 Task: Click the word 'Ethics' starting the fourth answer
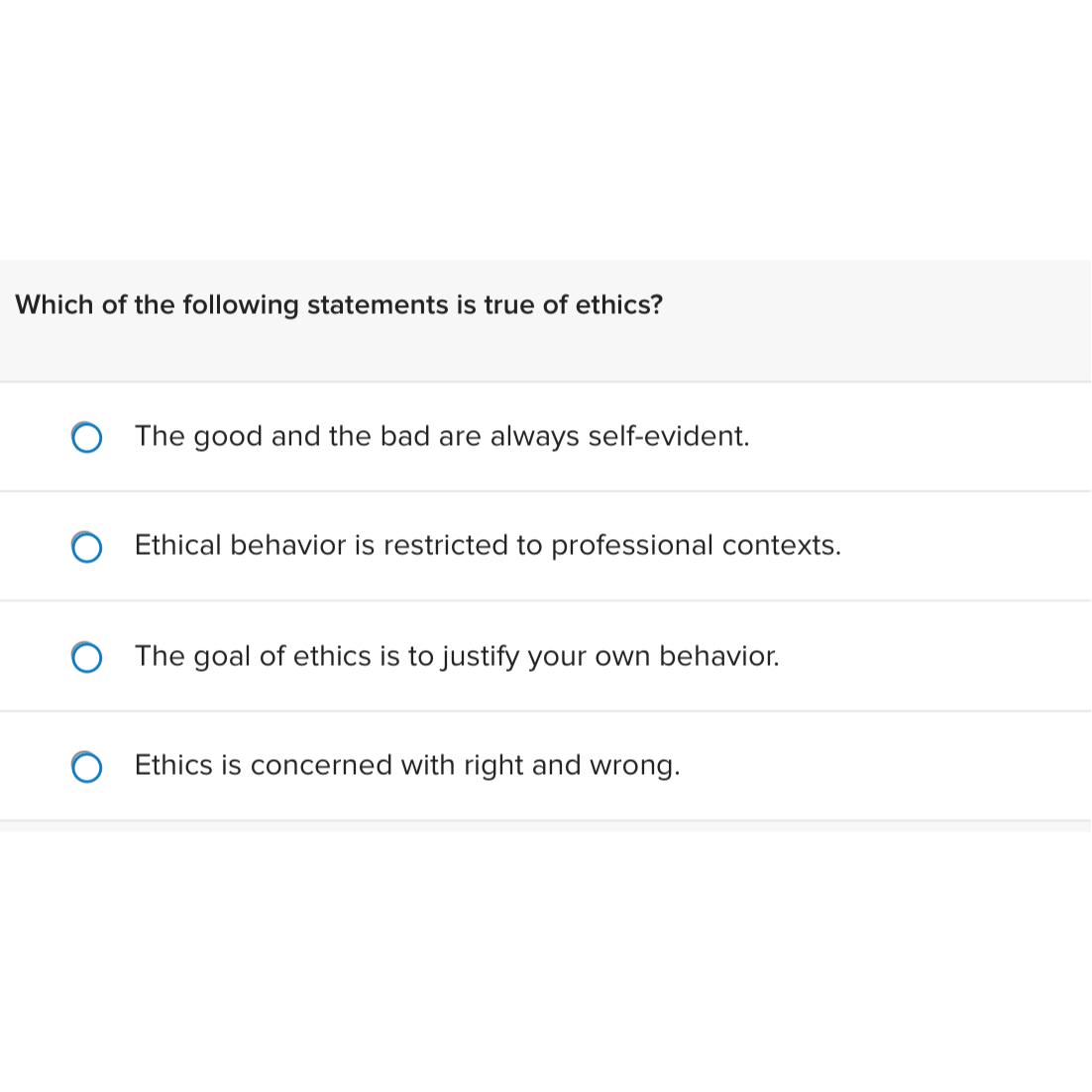(x=173, y=765)
